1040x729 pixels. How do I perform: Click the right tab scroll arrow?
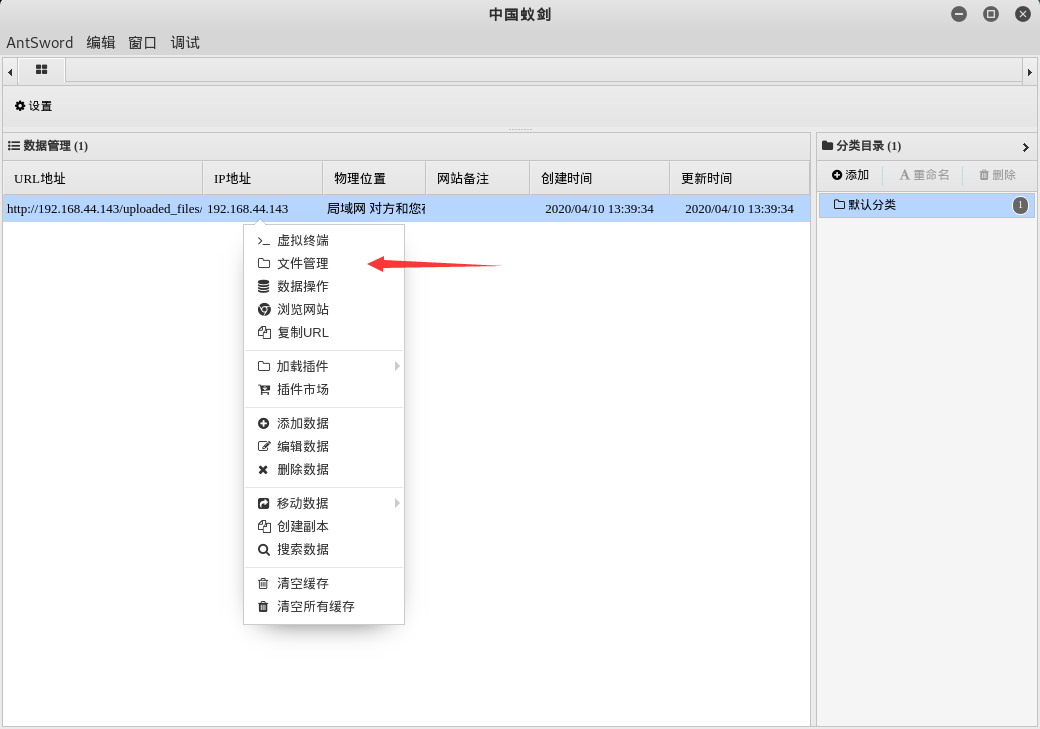click(x=1029, y=72)
